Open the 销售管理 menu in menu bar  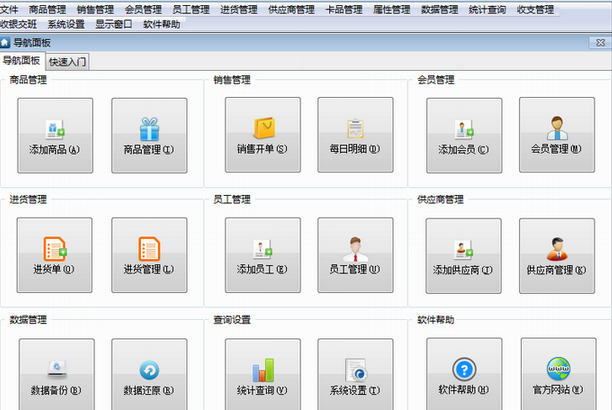pos(95,9)
